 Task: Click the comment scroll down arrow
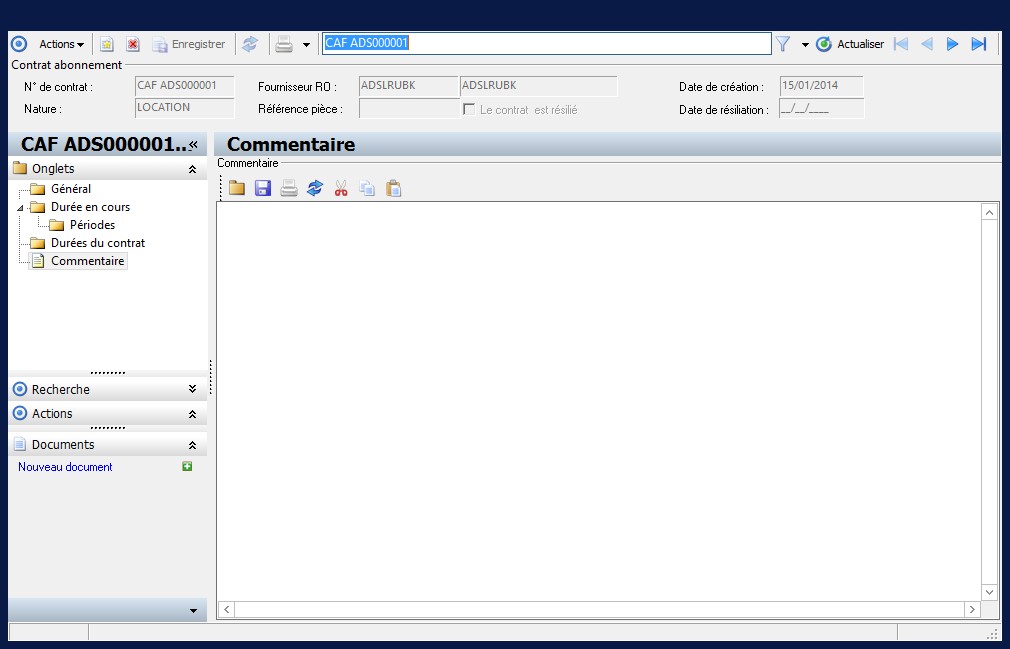(989, 592)
